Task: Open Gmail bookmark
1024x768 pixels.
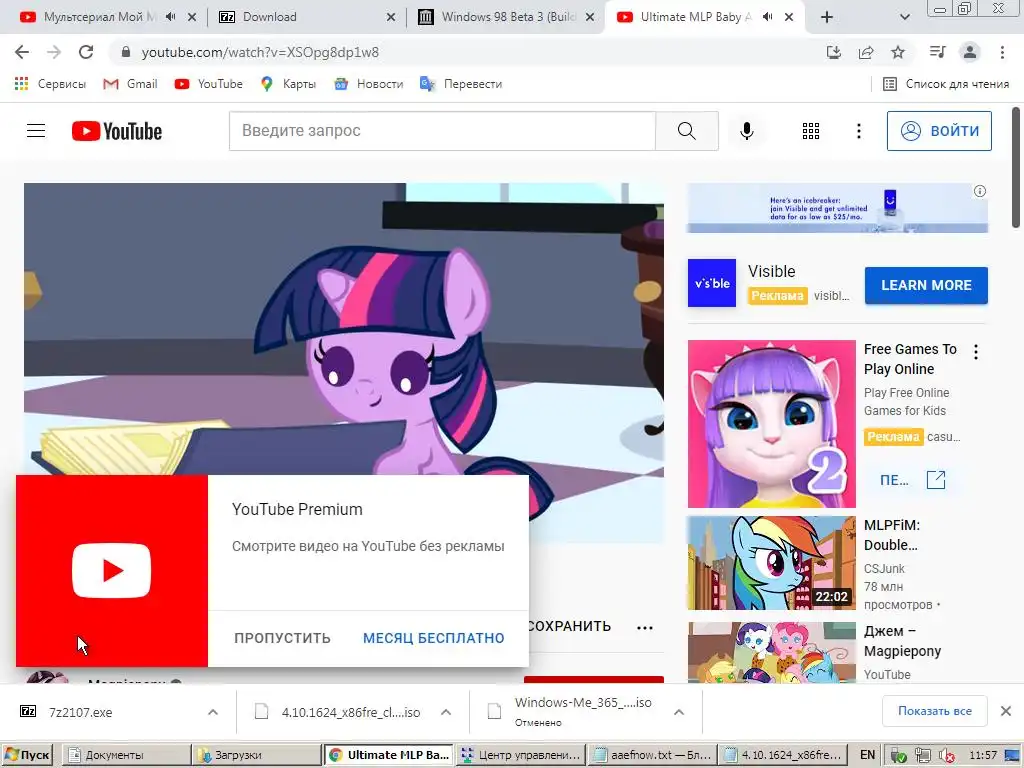Action: [131, 84]
